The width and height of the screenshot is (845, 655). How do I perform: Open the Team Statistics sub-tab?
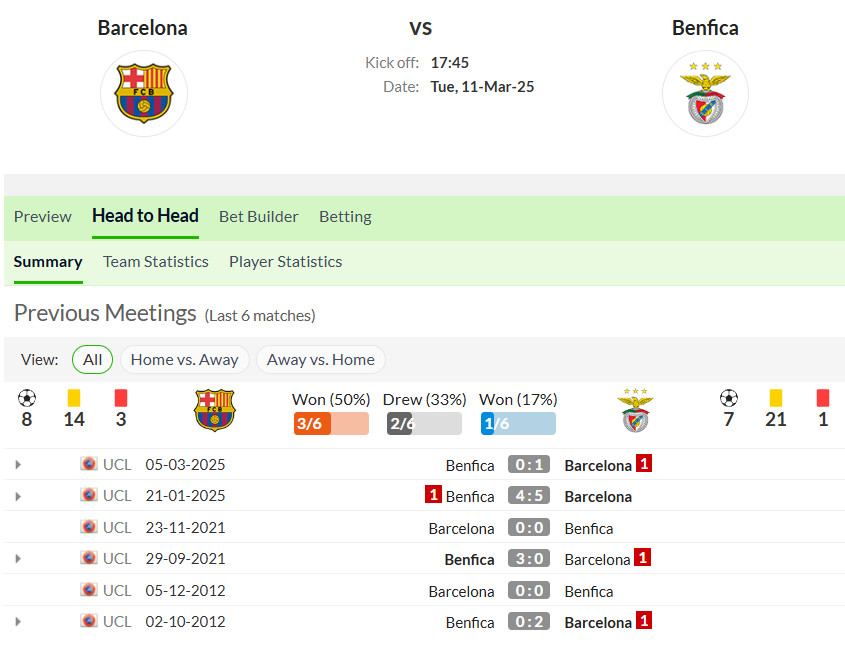tap(156, 262)
